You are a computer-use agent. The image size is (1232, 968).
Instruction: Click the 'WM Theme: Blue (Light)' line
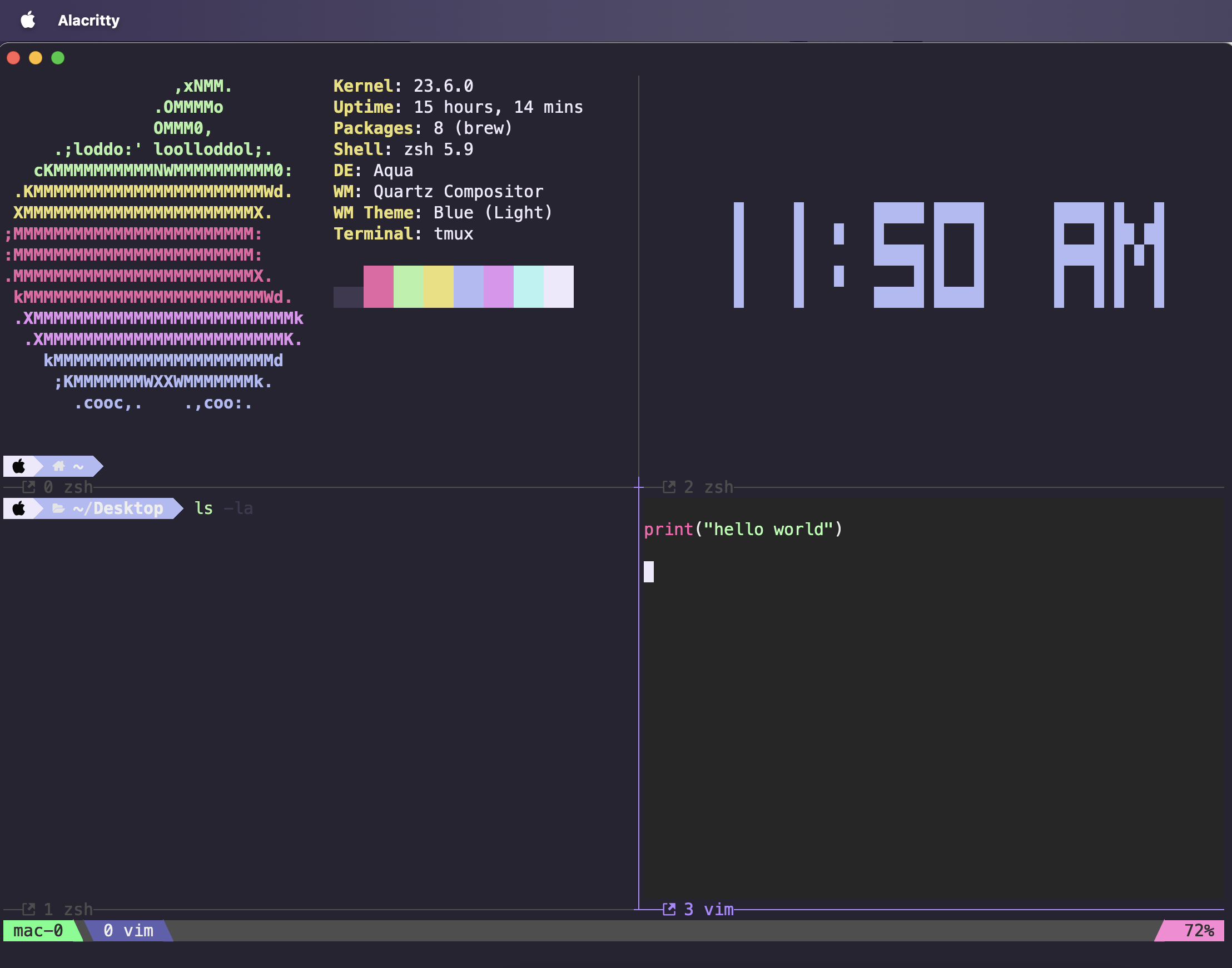(x=443, y=212)
